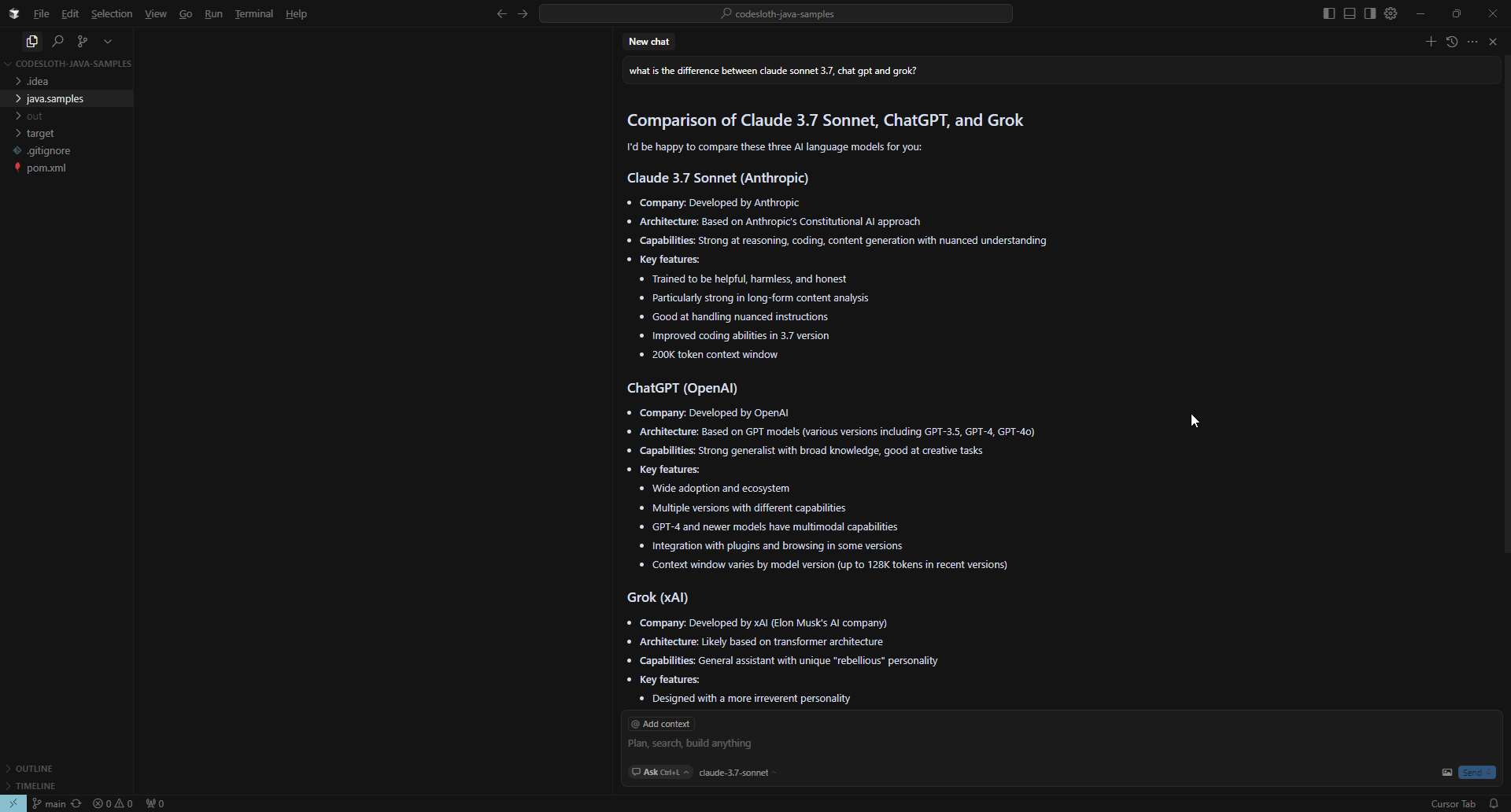1511x812 pixels.
Task: Open the Ask mode dropdown
Action: tap(661, 773)
